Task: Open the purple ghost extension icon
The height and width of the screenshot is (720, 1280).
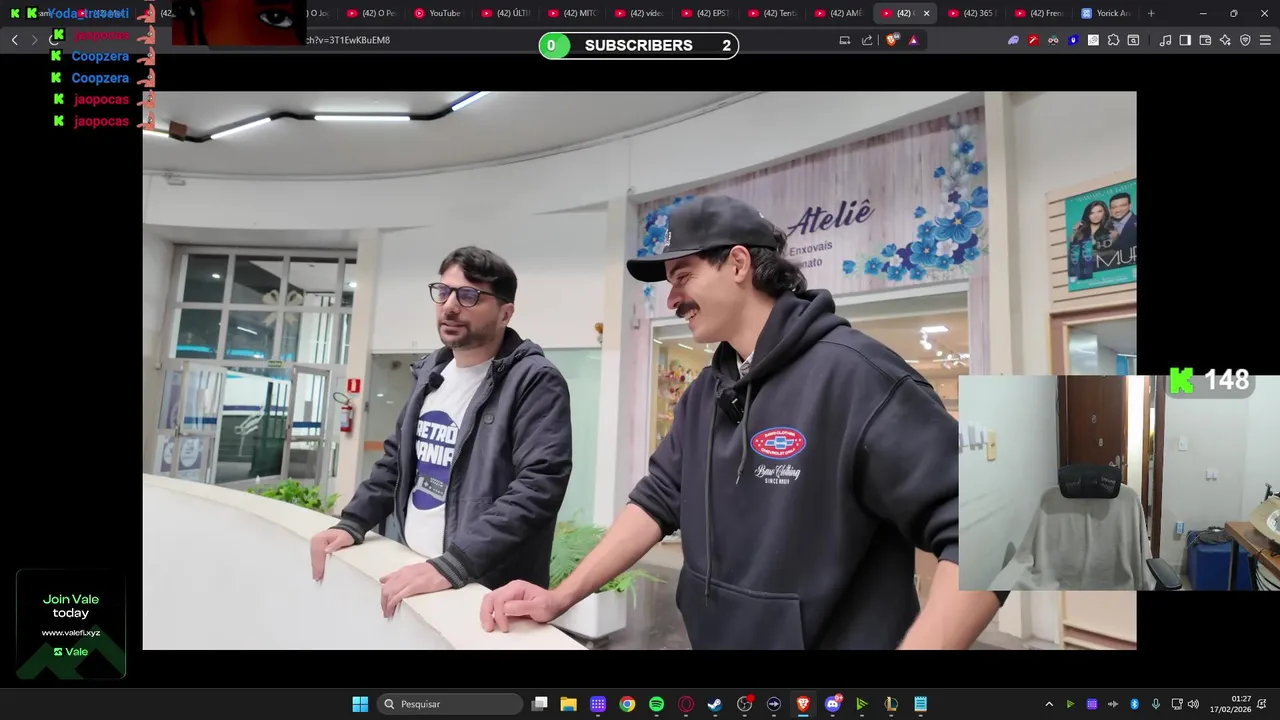Action: 1013,40
